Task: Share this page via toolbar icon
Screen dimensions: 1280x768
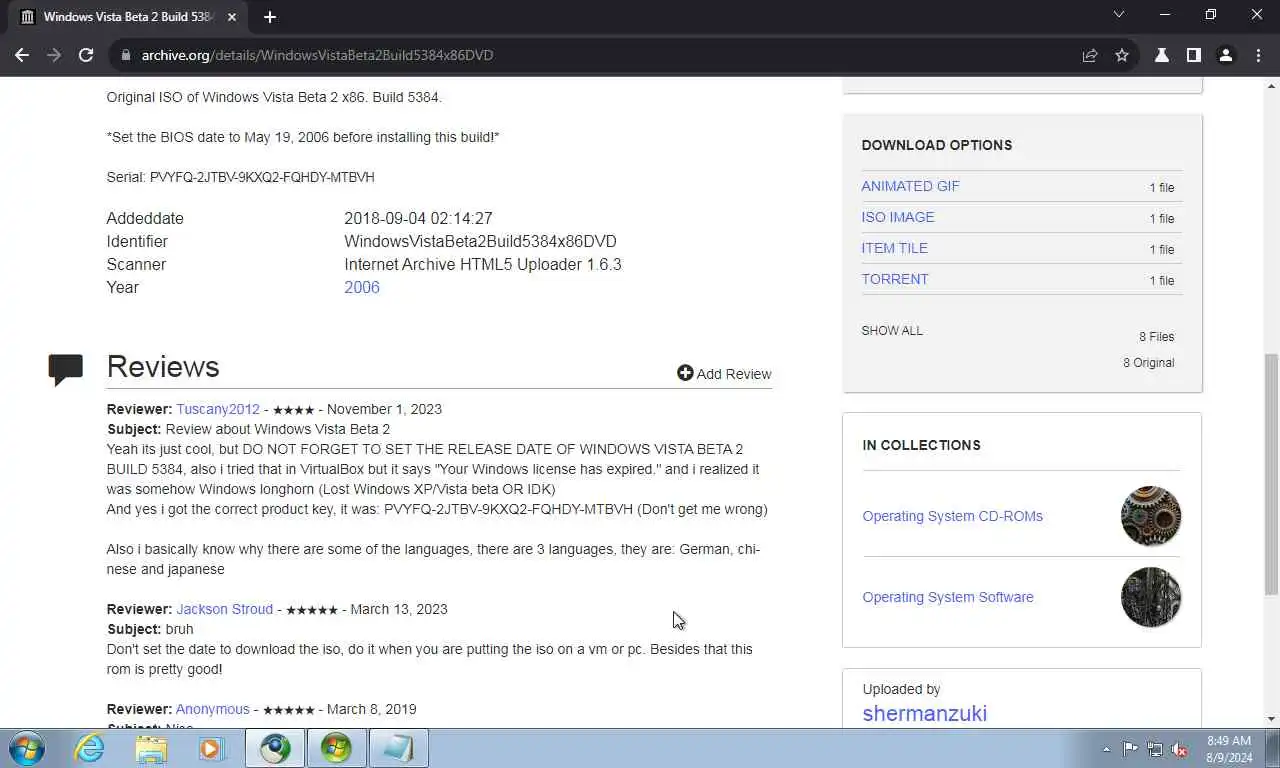Action: pos(1090,55)
